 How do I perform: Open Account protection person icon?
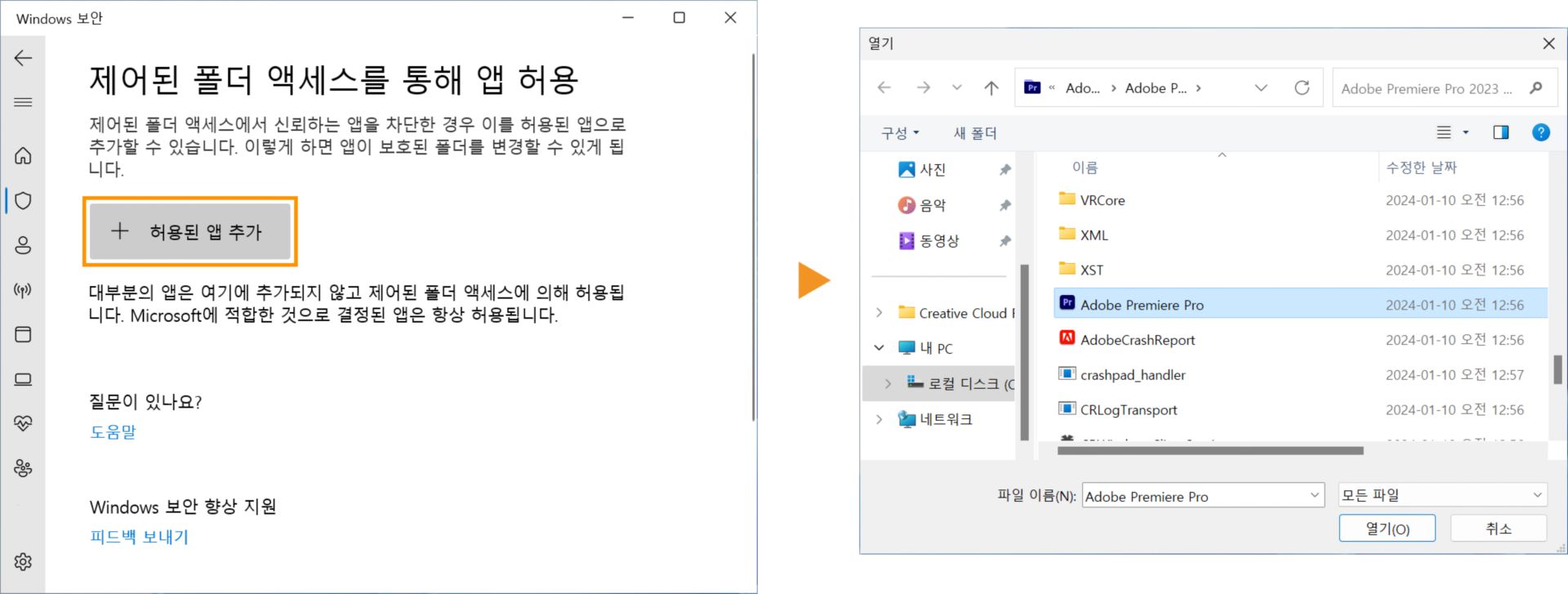[x=23, y=245]
